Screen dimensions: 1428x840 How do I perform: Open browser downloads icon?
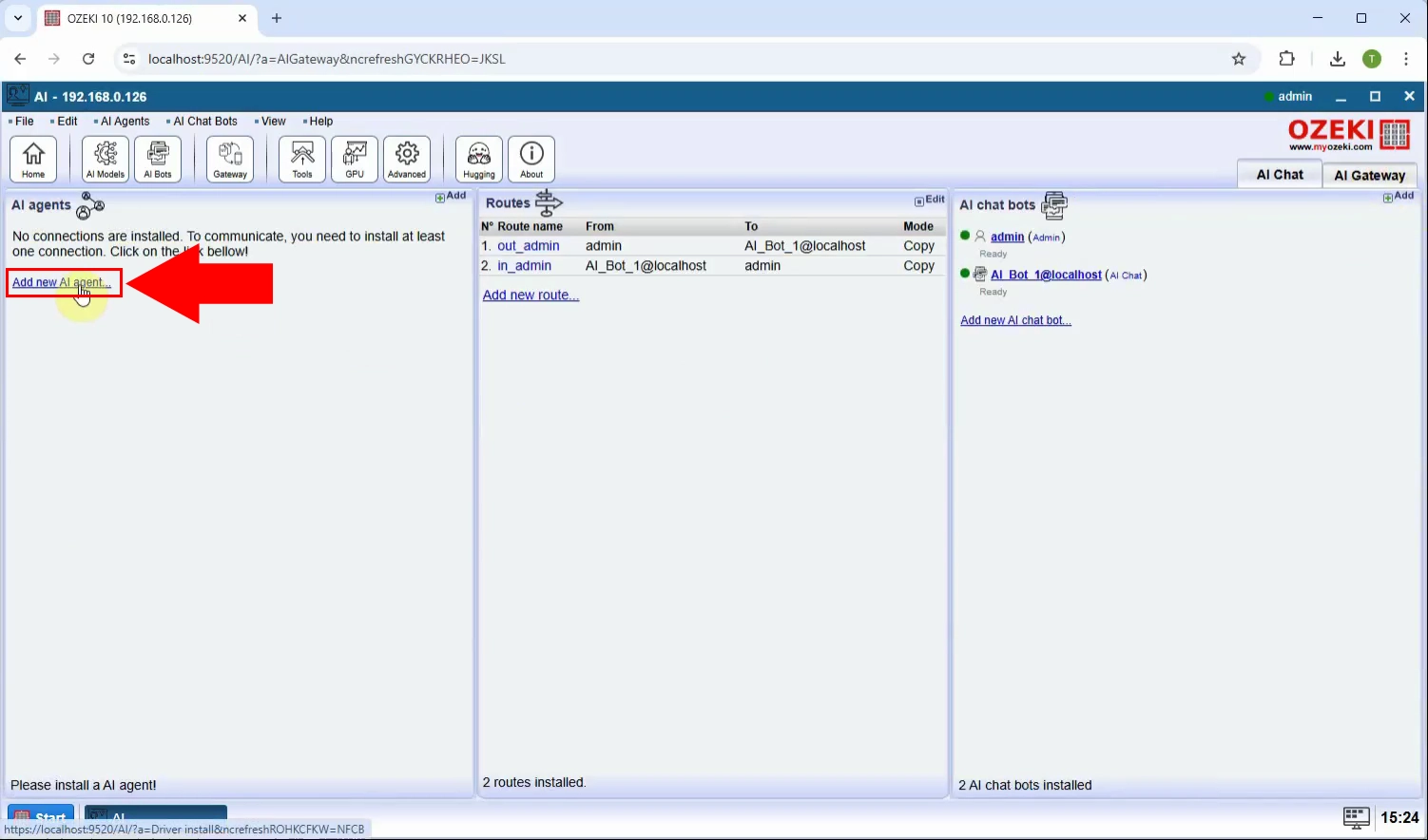point(1337,59)
